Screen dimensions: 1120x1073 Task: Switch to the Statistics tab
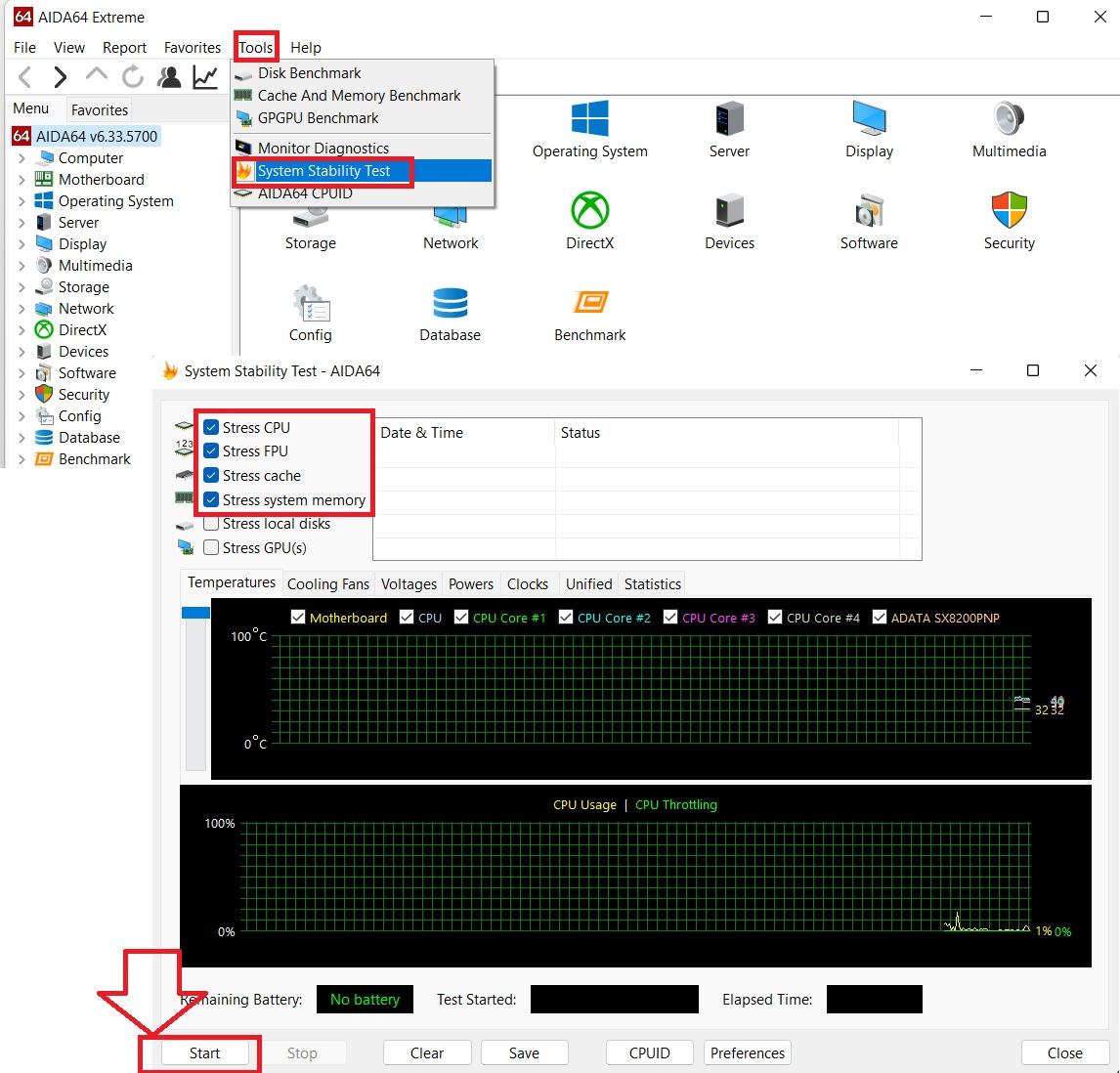pos(652,583)
